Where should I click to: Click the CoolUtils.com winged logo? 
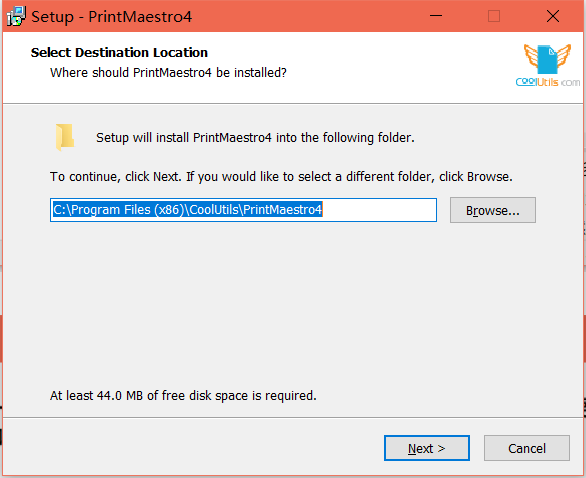pos(548,65)
